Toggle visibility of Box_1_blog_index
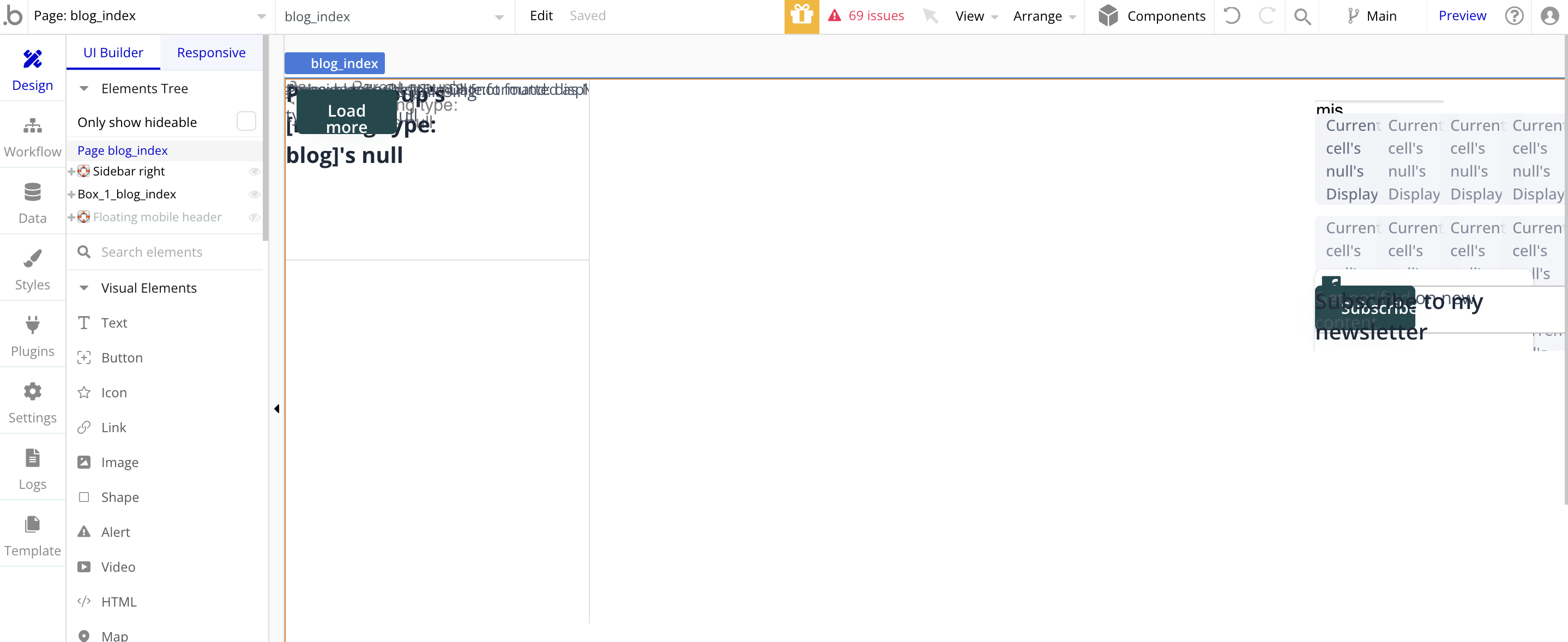1568x642 pixels. (254, 194)
